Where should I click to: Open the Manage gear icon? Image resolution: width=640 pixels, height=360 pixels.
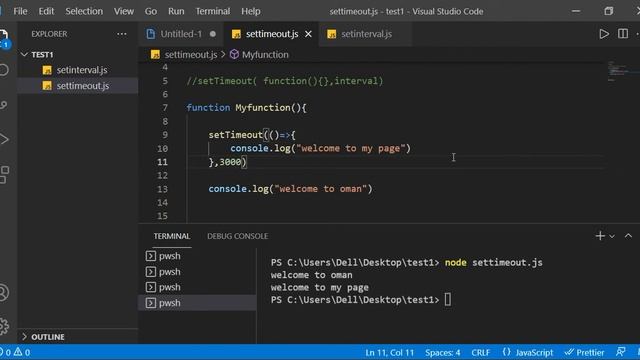coord(4,327)
